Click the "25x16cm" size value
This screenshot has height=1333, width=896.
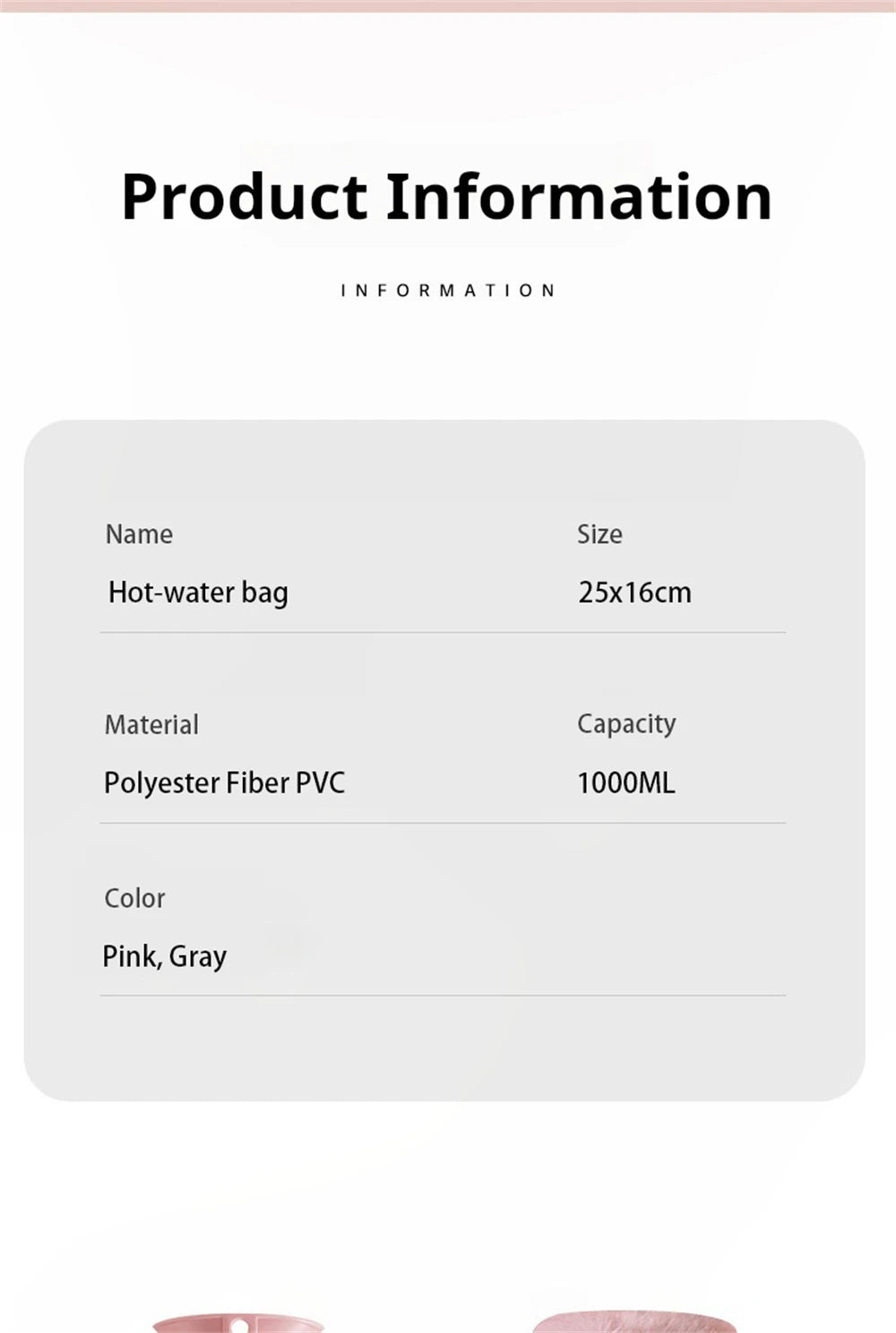[x=634, y=593]
